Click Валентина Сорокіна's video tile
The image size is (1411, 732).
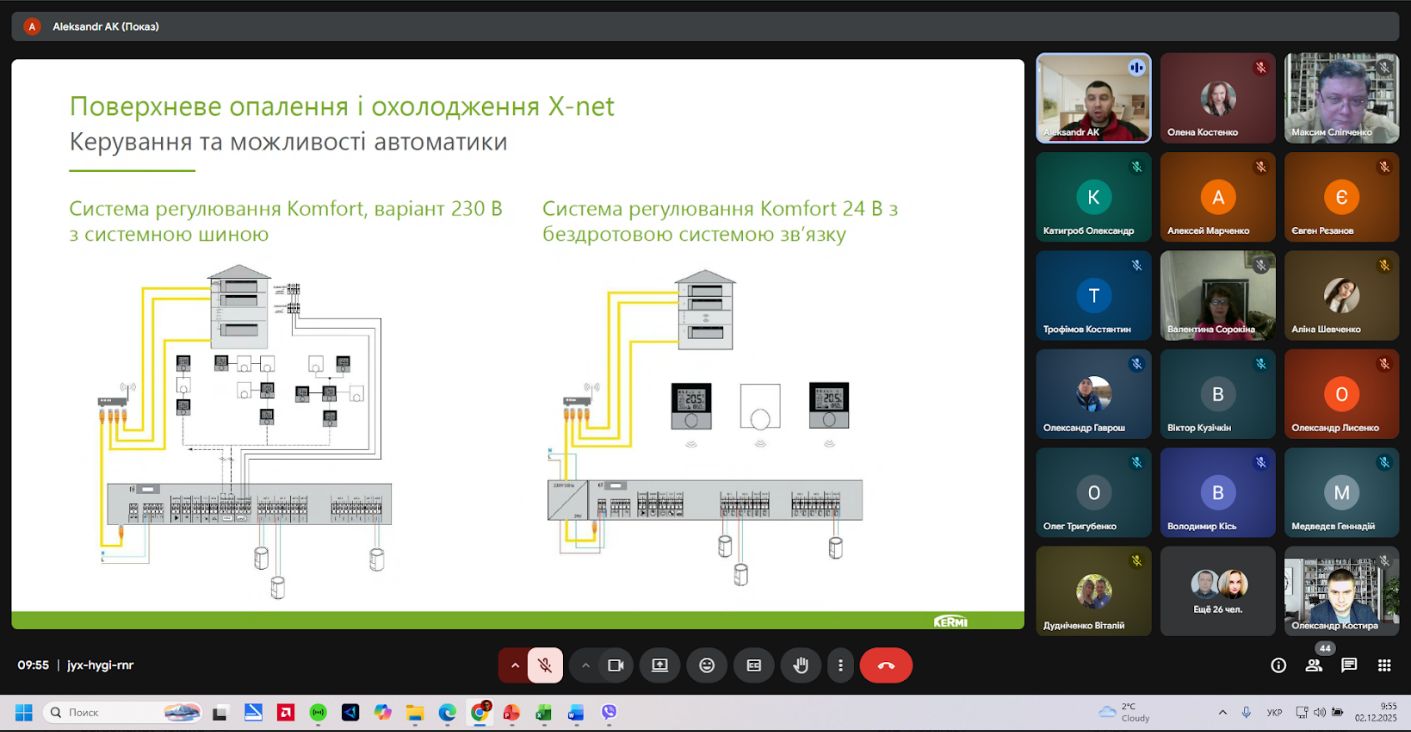(x=1217, y=295)
